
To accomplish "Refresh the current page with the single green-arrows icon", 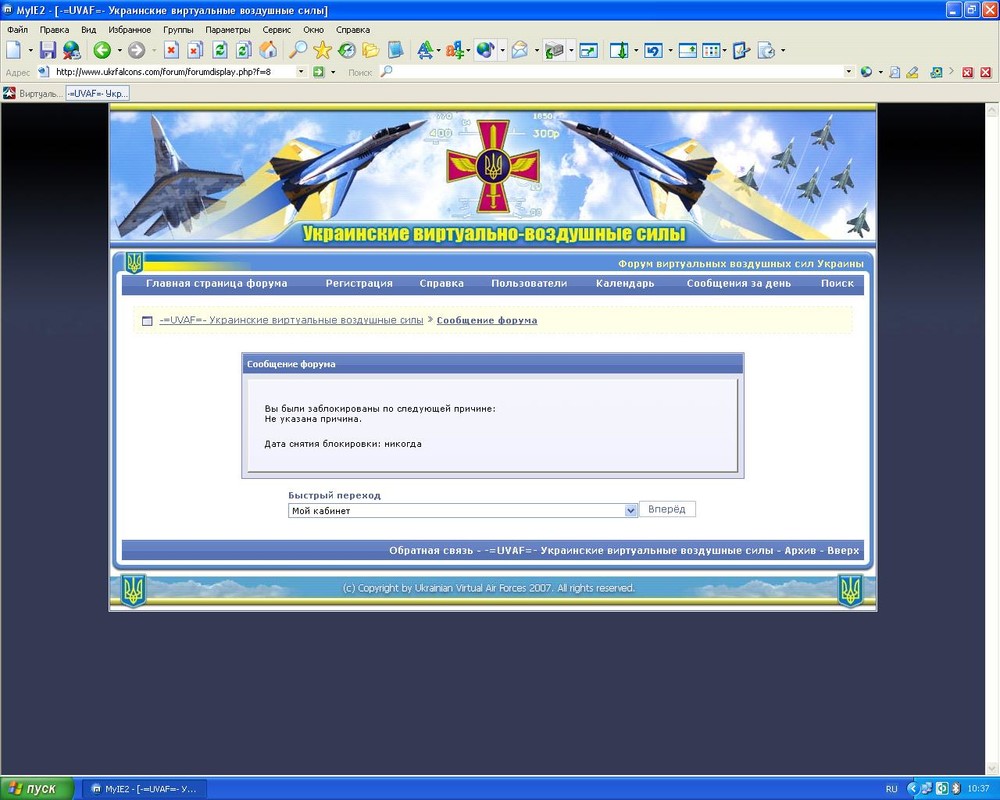I will tap(220, 50).
